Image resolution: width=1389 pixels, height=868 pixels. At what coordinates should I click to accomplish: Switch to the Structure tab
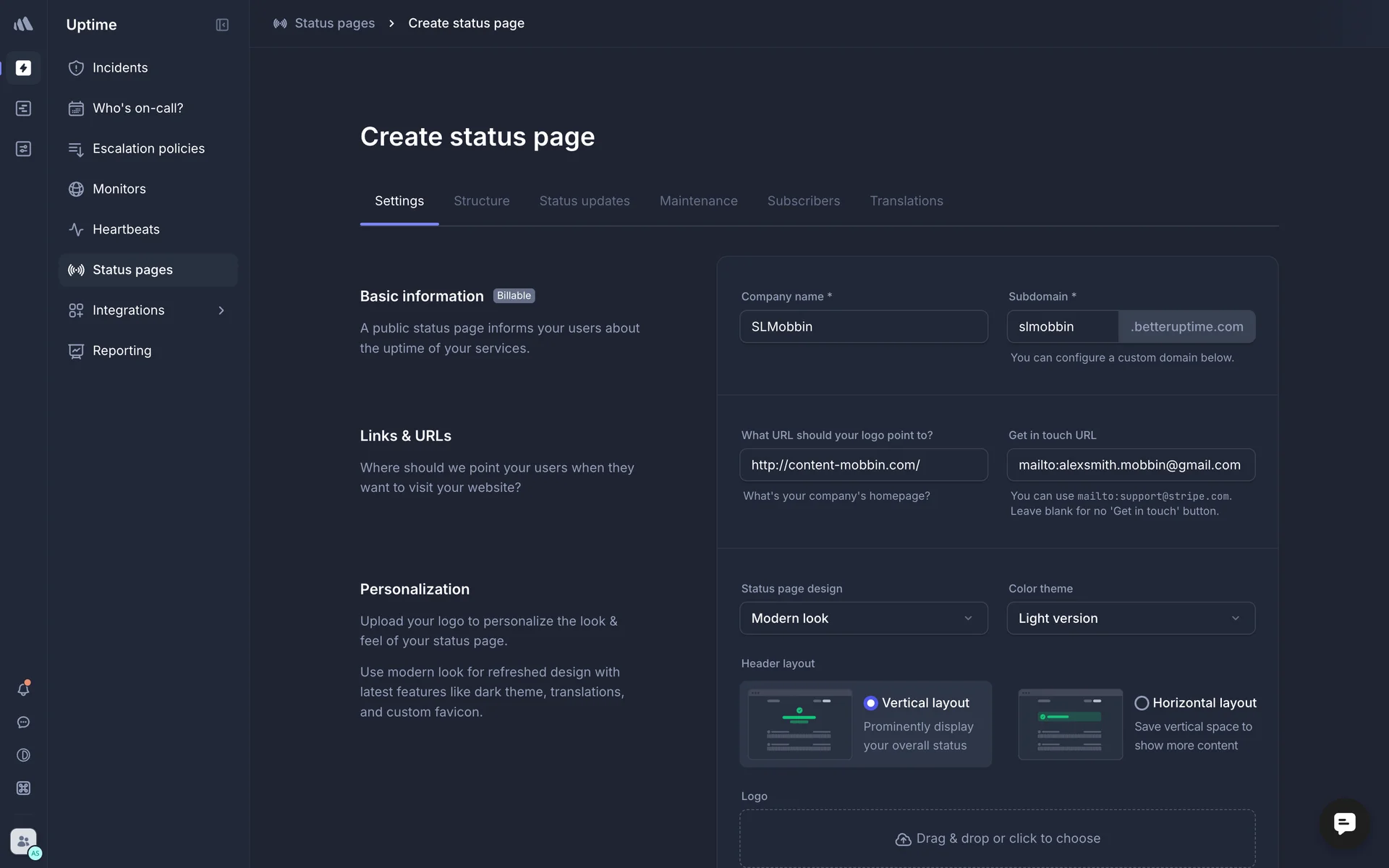[x=481, y=201]
